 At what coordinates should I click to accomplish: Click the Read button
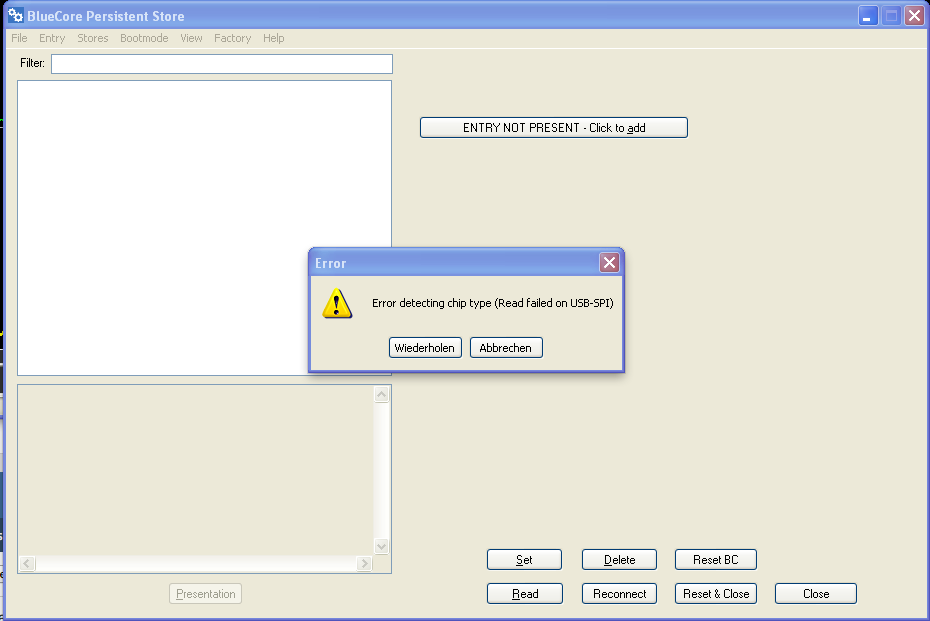point(524,594)
